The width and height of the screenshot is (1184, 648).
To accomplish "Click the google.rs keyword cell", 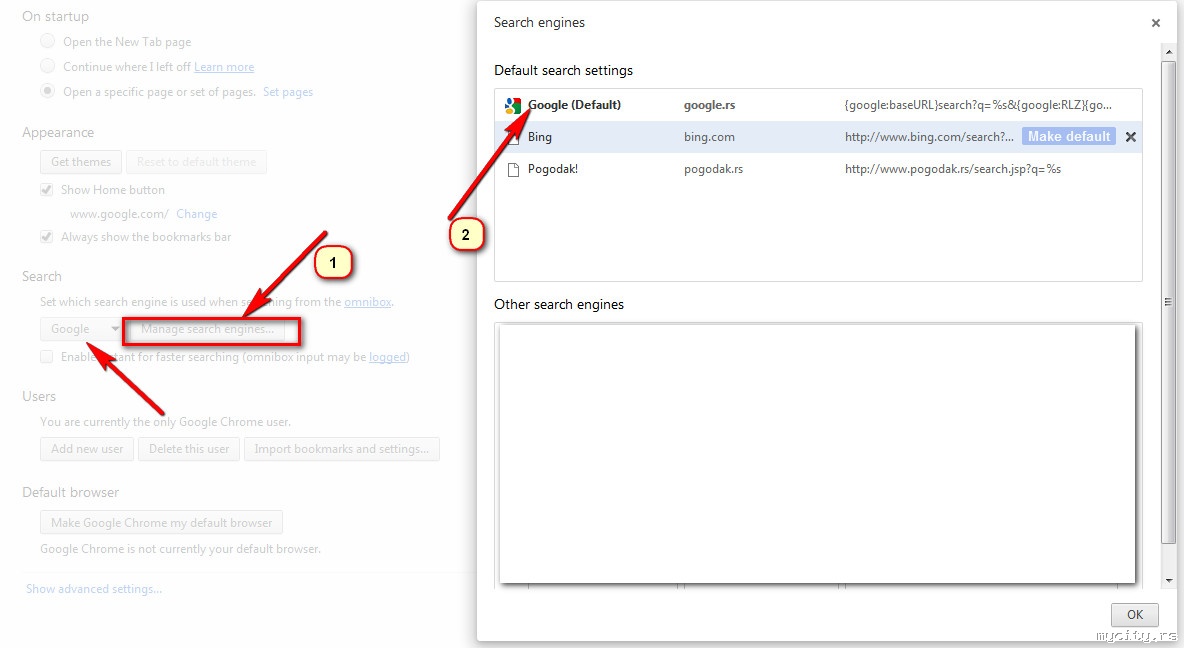I will click(709, 105).
